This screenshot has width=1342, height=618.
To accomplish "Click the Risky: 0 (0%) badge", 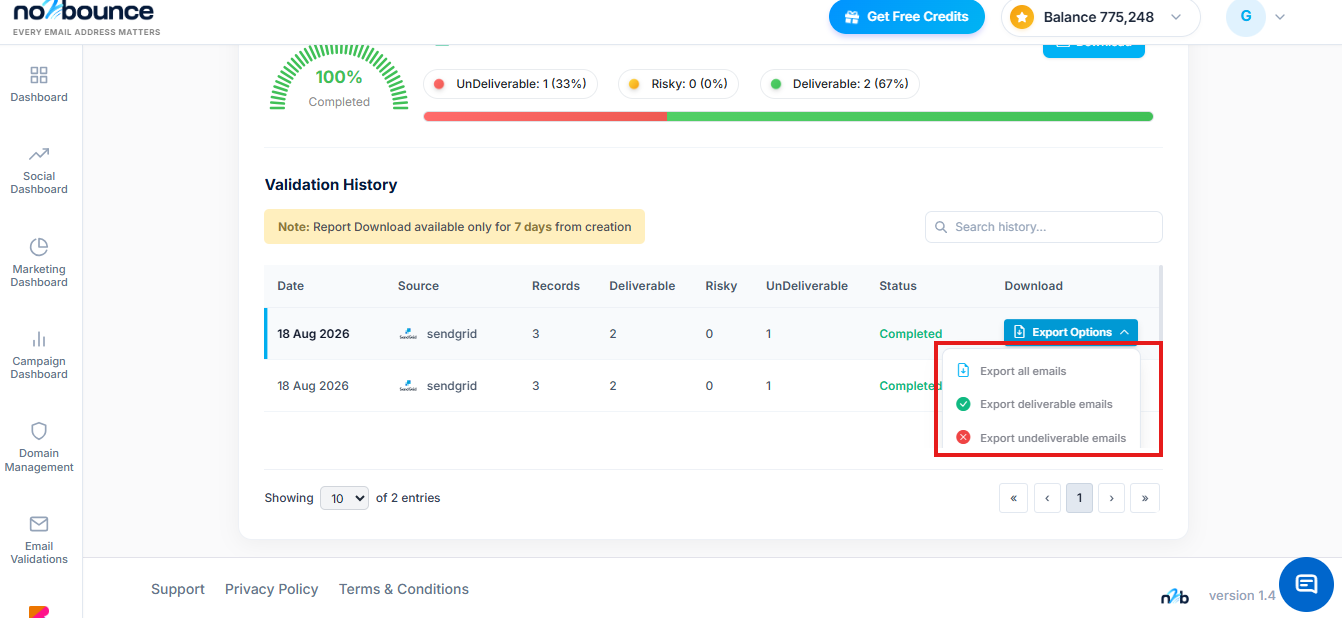I will click(x=678, y=84).
